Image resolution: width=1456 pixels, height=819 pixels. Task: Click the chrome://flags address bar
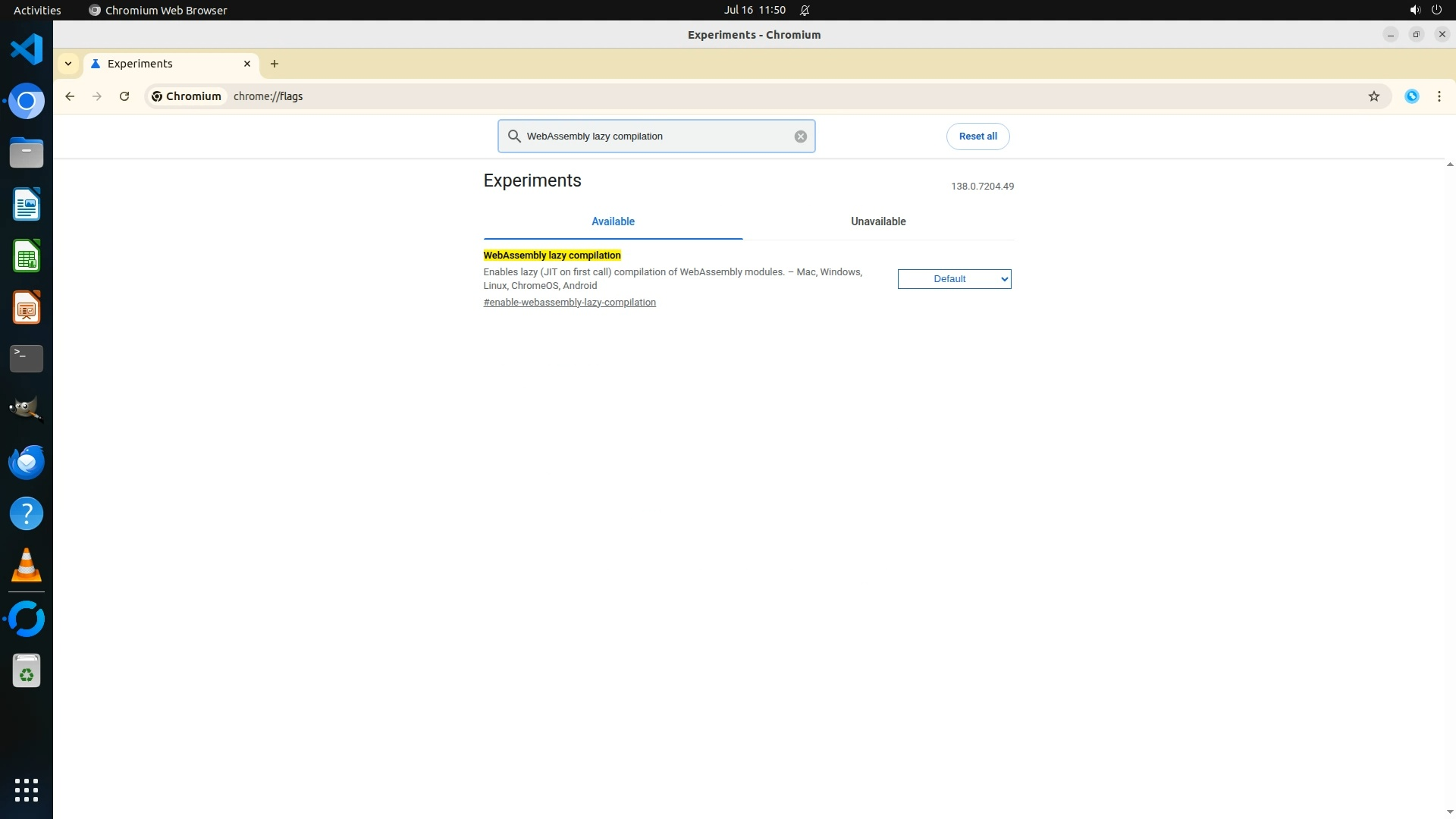click(758, 96)
